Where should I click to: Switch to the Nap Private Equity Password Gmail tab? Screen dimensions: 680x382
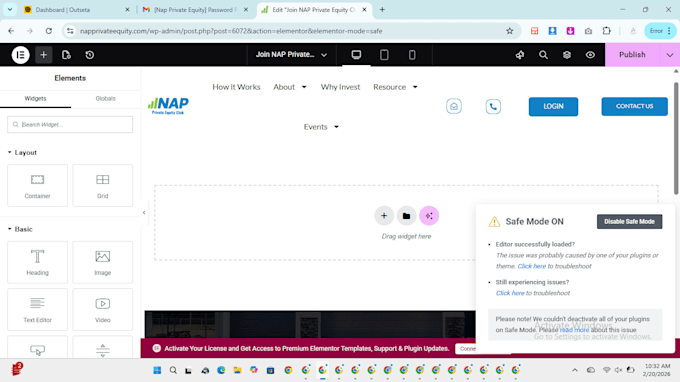[194, 10]
